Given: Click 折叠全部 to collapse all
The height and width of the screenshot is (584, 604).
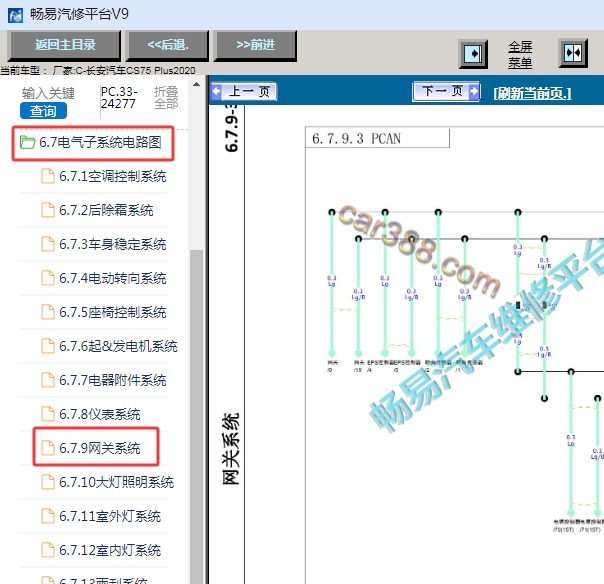Looking at the screenshot, I should 166,97.
